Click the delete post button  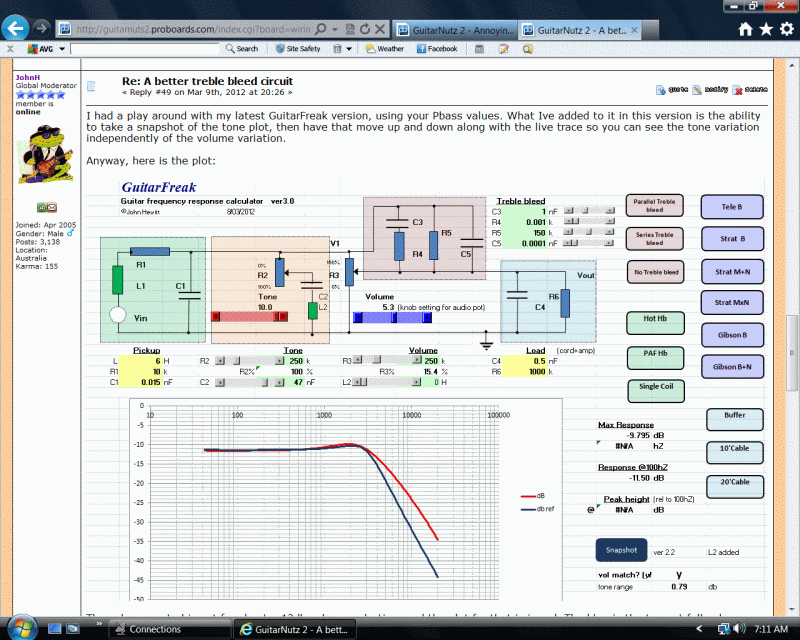click(x=750, y=90)
